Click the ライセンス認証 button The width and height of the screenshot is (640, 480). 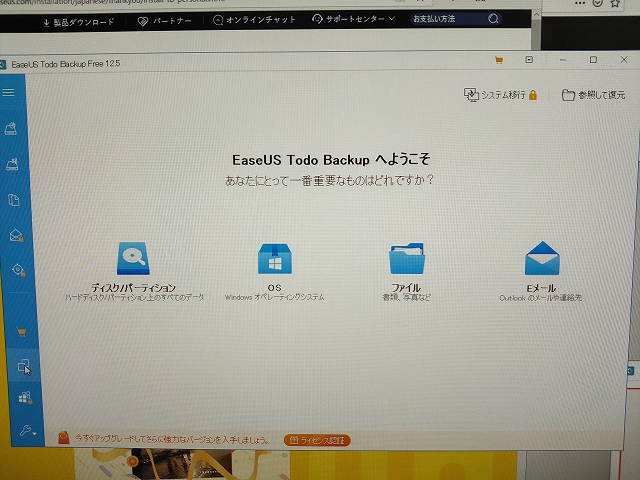317,440
